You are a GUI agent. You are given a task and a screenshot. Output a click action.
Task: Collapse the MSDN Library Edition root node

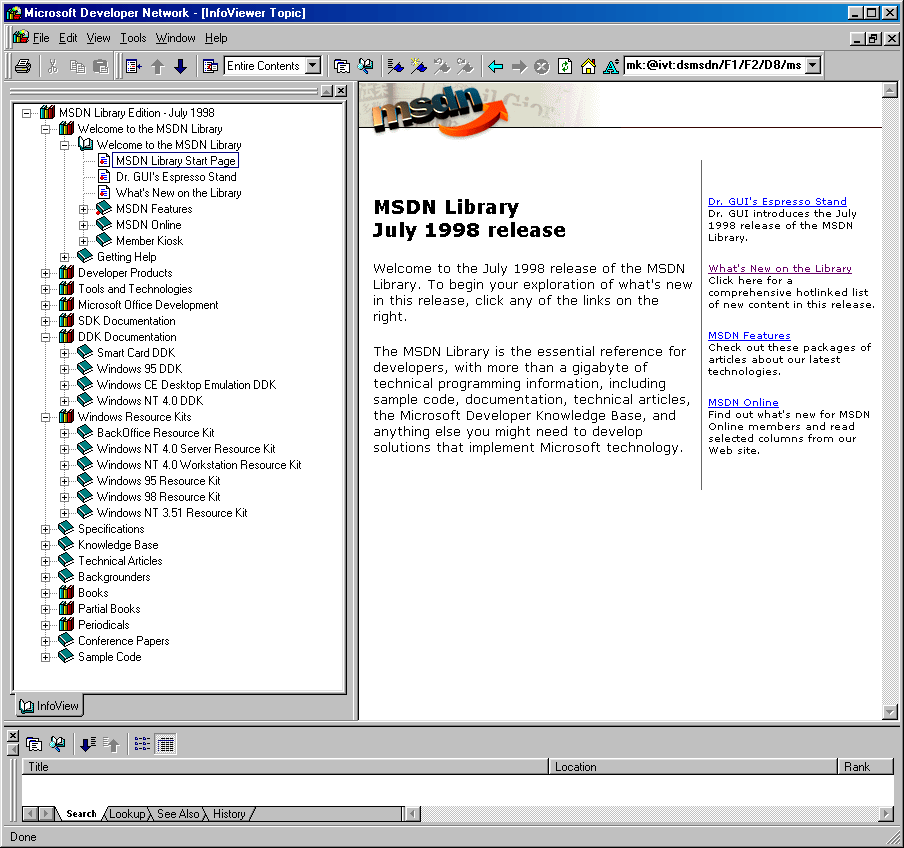tap(27, 113)
